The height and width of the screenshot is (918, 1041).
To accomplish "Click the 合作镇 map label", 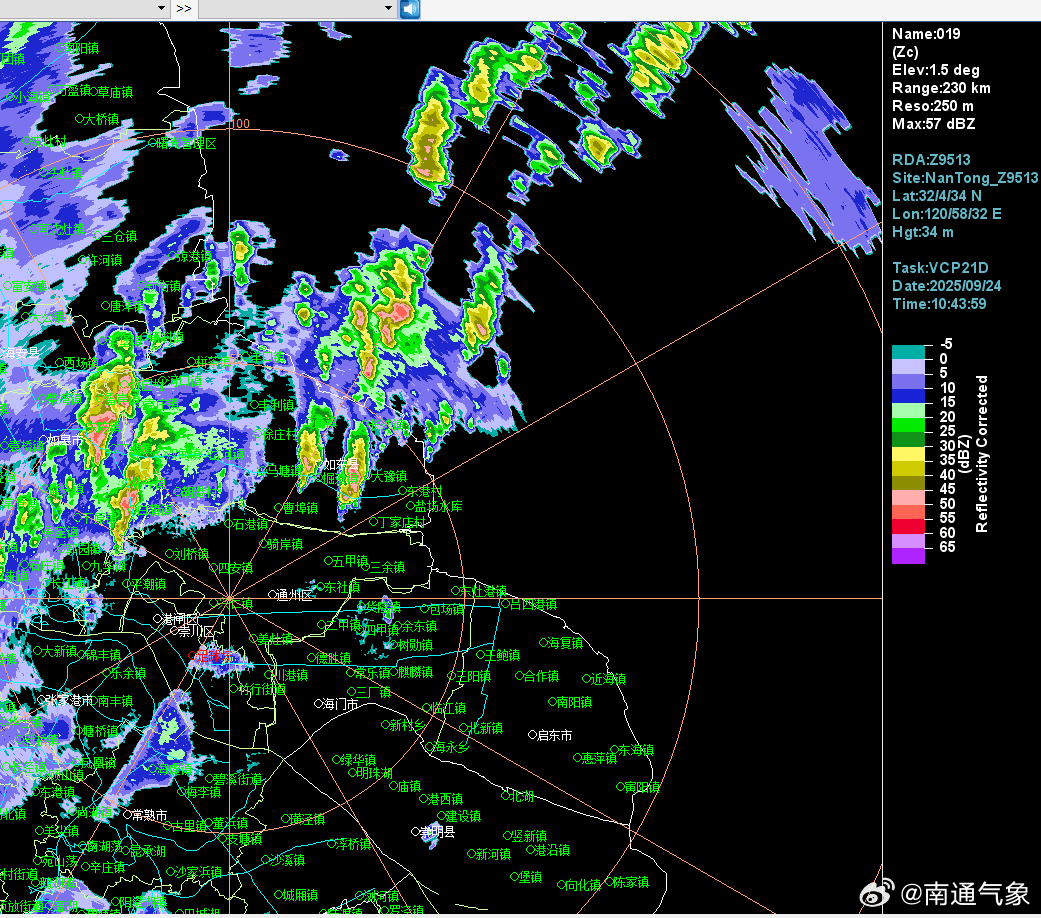I will (x=541, y=676).
